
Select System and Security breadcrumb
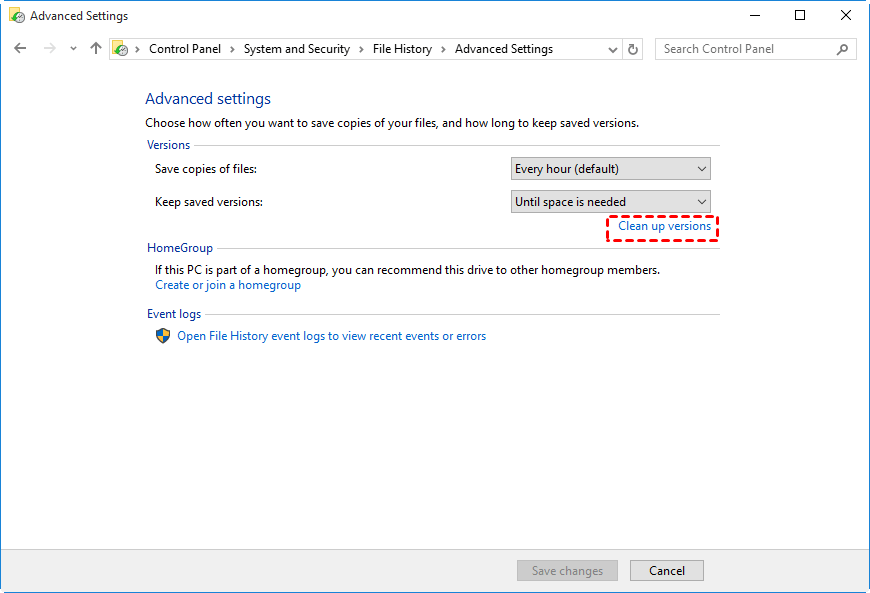click(x=296, y=49)
